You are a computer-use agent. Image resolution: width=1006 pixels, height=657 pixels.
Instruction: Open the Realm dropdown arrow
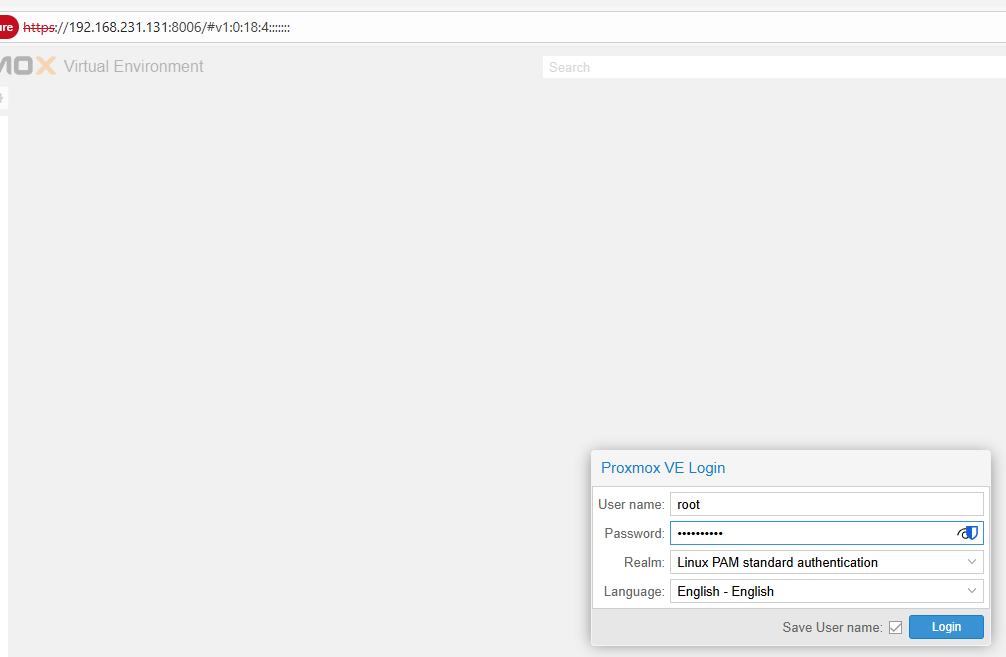[x=971, y=562]
